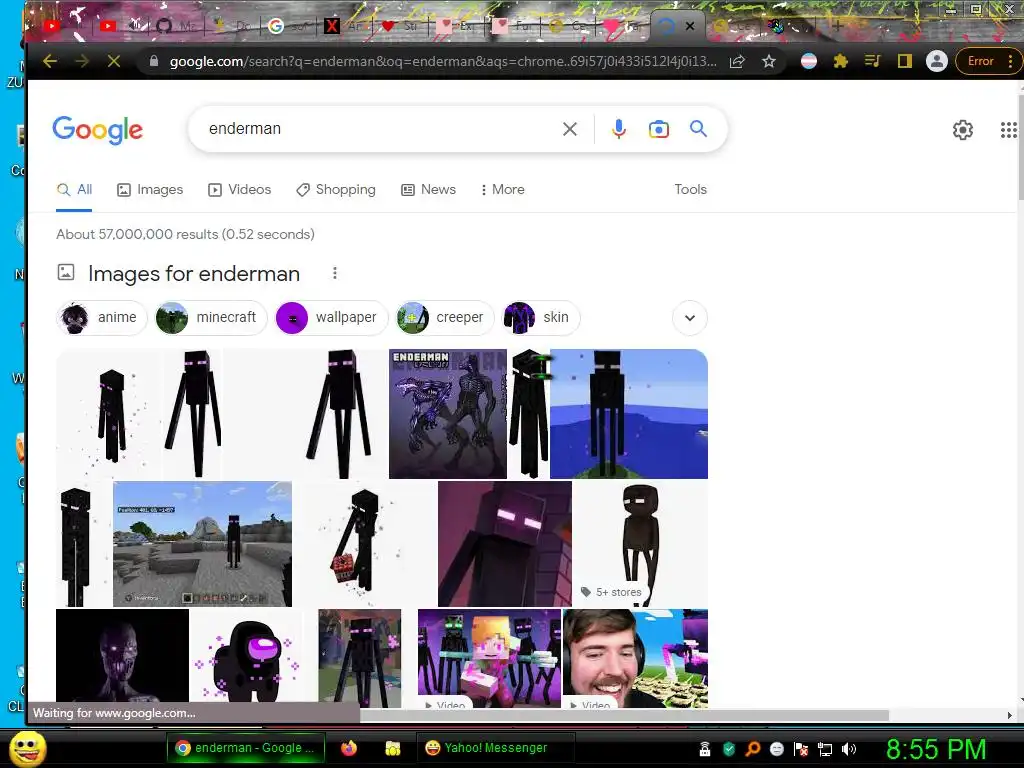
Task: Open the 5+ stores enderman plush thumbnail
Action: click(x=641, y=544)
